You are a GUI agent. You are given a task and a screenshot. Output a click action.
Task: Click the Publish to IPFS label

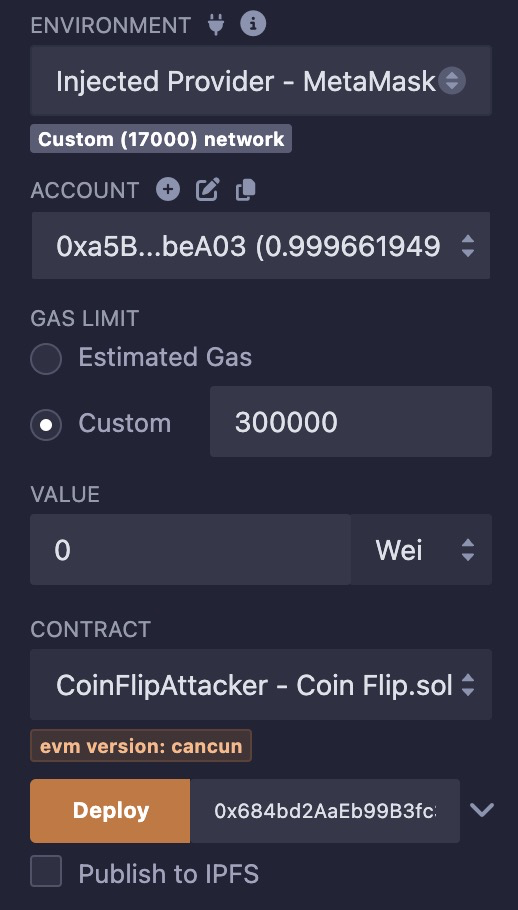click(169, 873)
